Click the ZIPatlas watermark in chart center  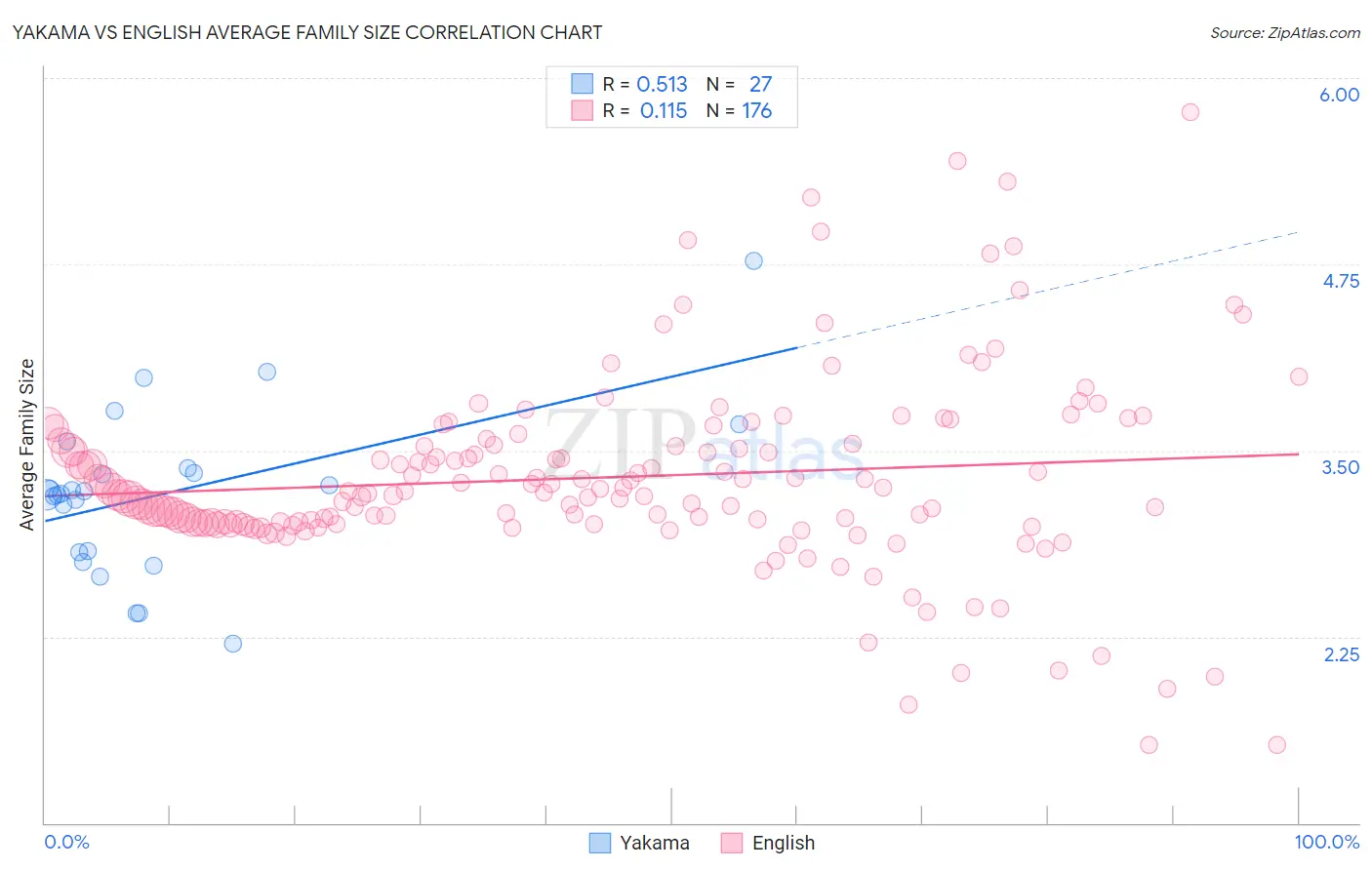click(705, 445)
